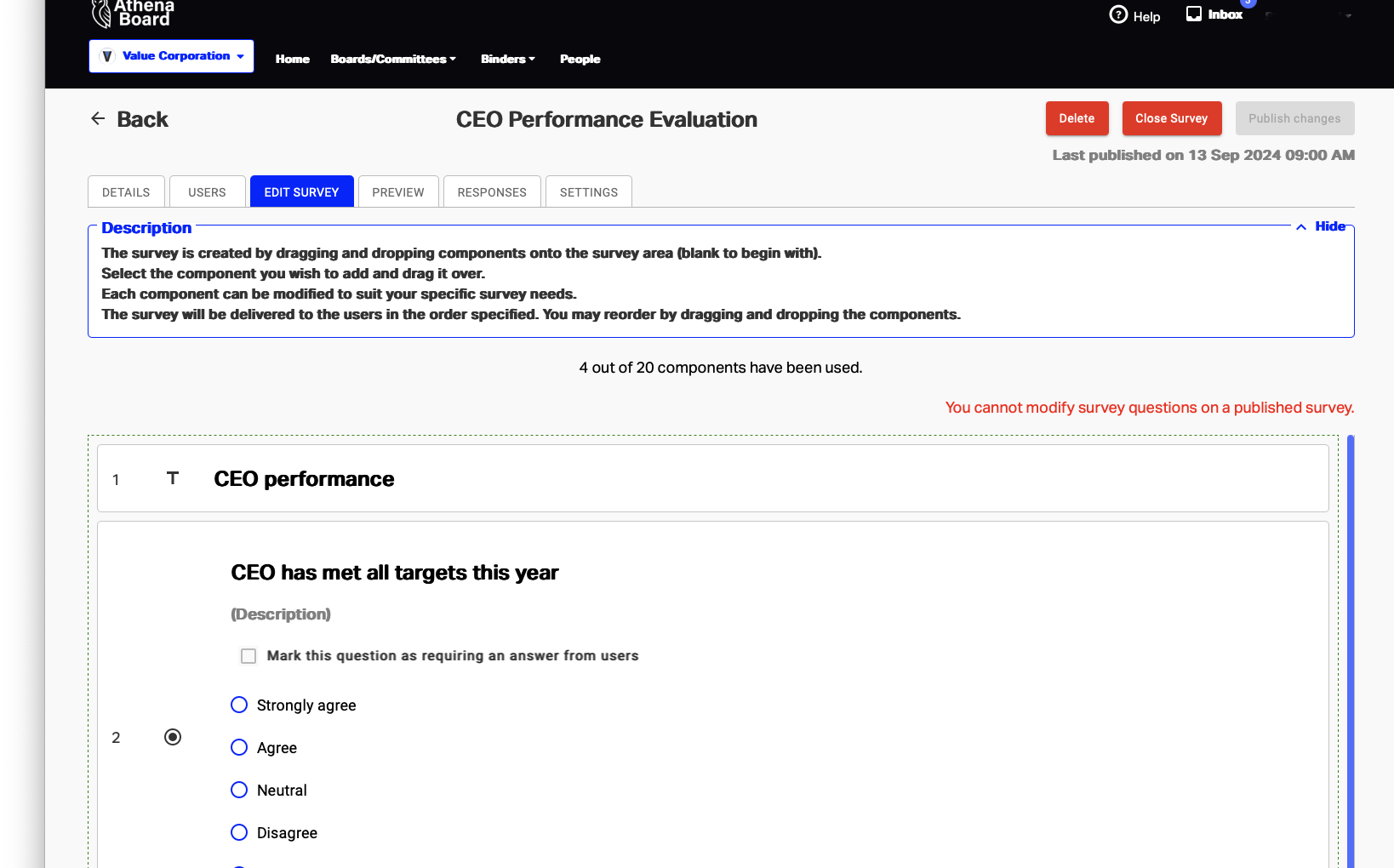Click the collapse chevron beside Hide
Image resolution: width=1394 pixels, height=868 pixels.
(1301, 226)
